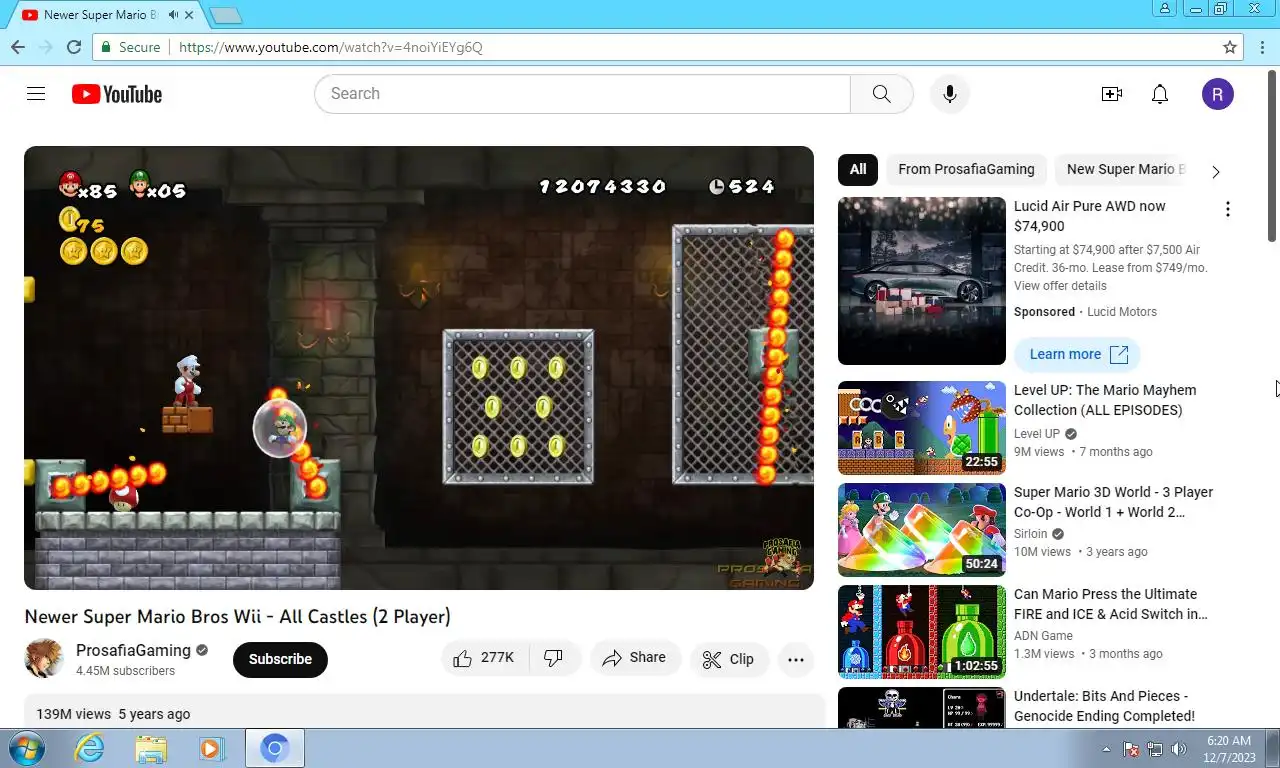Open the system tray volume icon

coord(1179,749)
